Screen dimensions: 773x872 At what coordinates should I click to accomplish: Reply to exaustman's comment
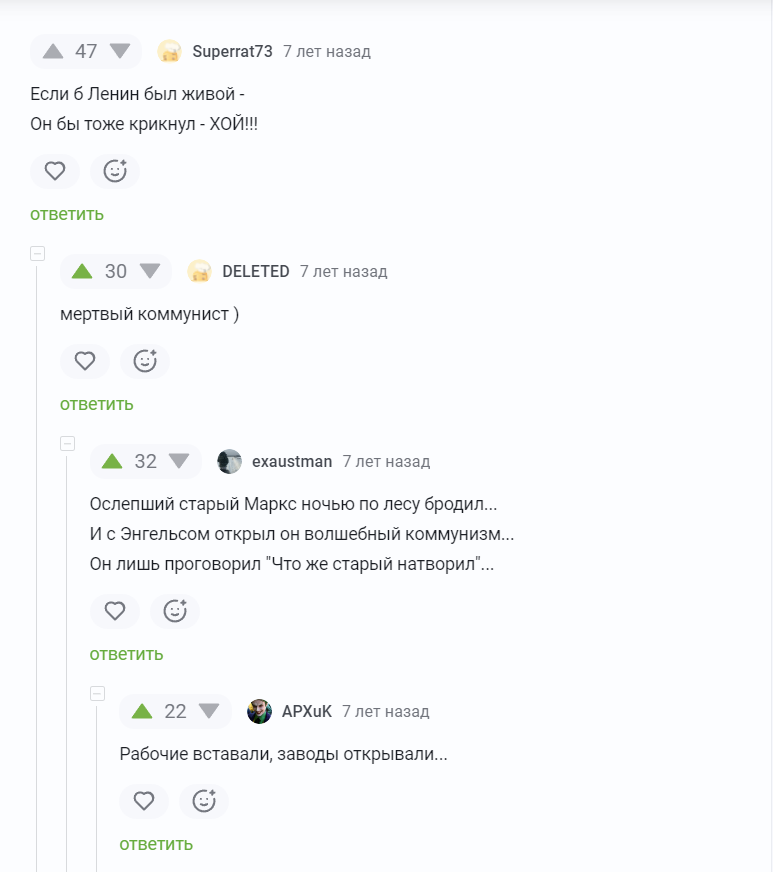[x=126, y=654]
